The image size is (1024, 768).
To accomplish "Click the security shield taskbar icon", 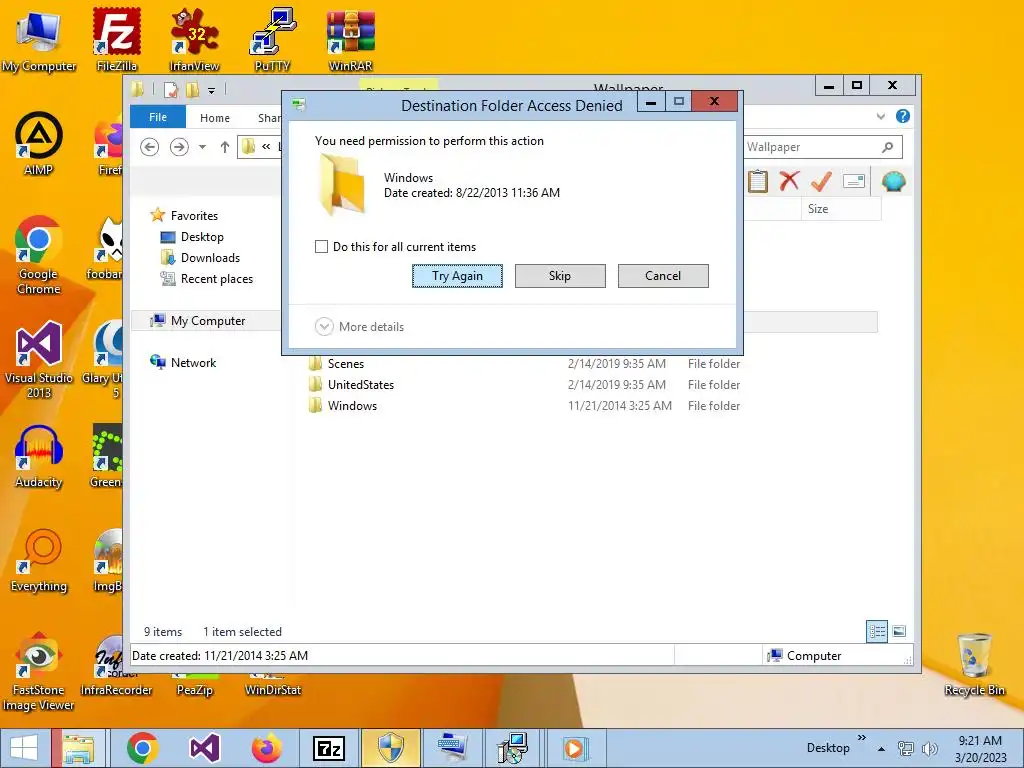I will pyautogui.click(x=391, y=748).
